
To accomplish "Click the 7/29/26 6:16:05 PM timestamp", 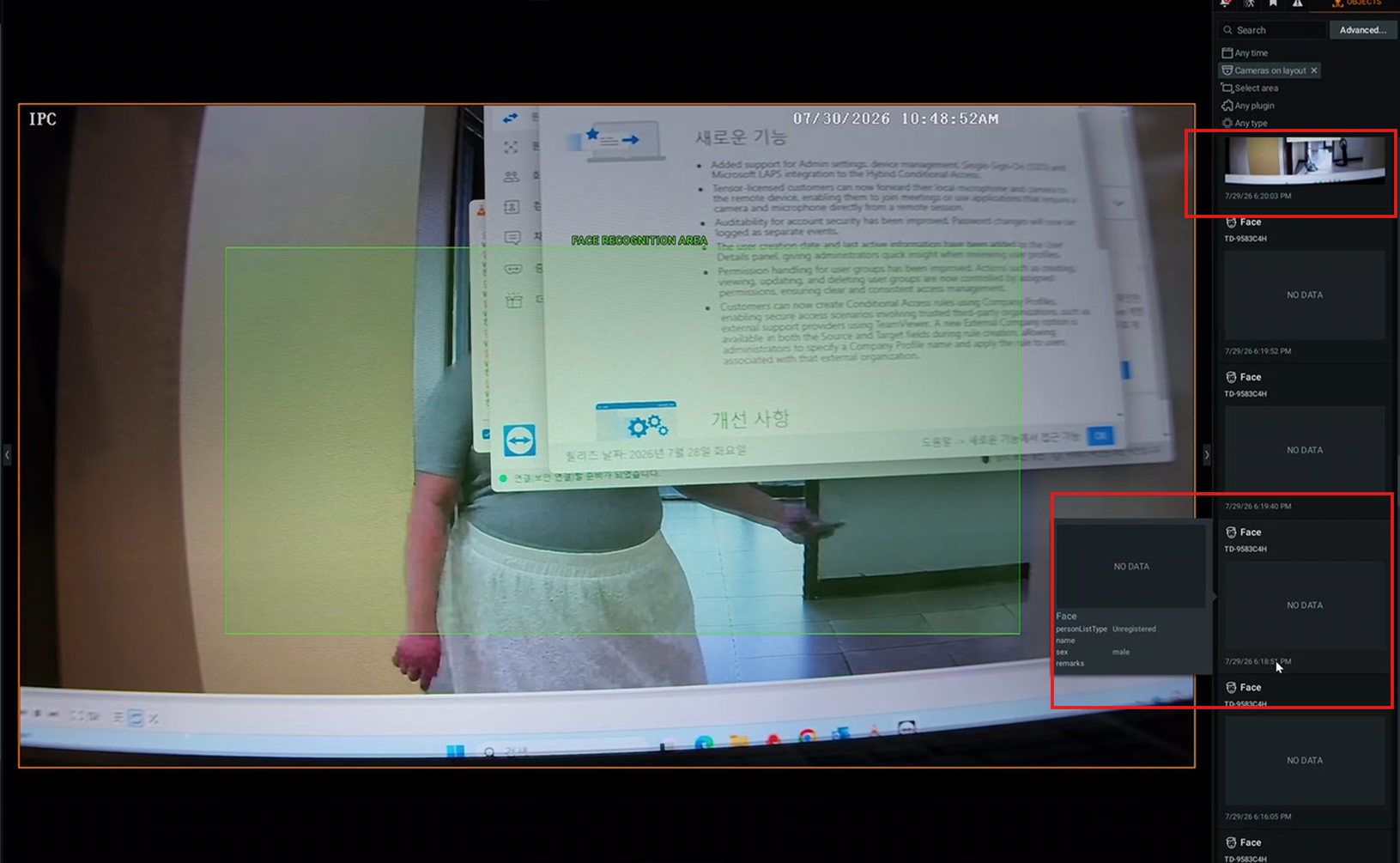I will click(1258, 817).
